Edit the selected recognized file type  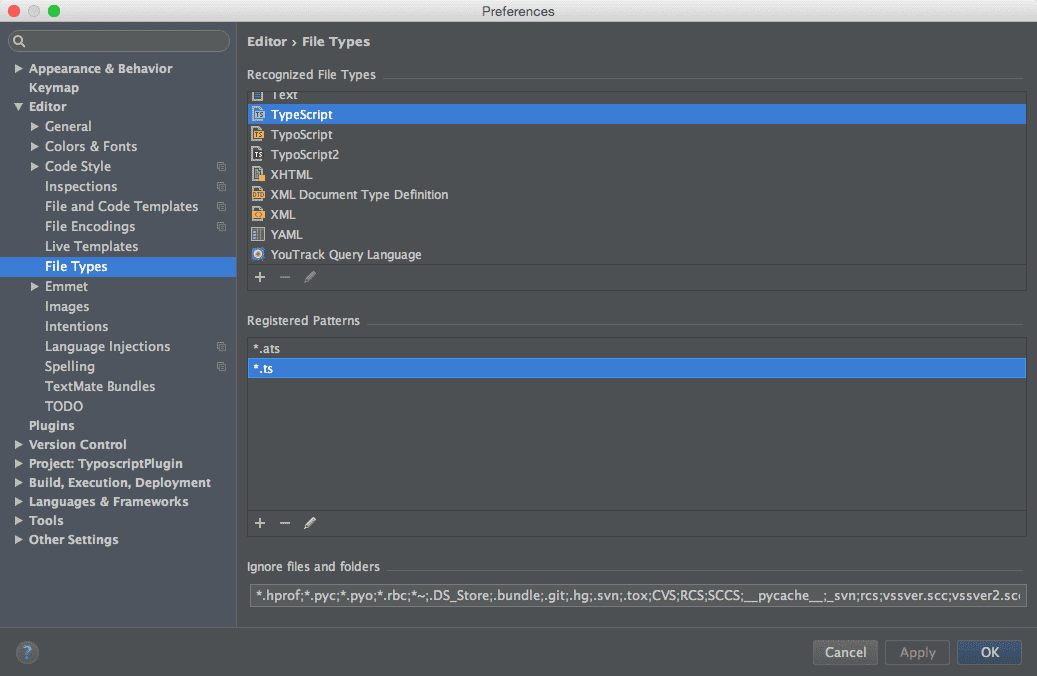[x=310, y=277]
